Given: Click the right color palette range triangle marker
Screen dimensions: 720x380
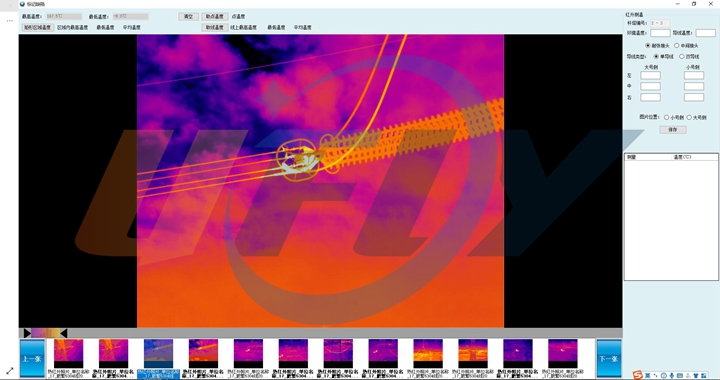Looking at the screenshot, I should [x=63, y=333].
